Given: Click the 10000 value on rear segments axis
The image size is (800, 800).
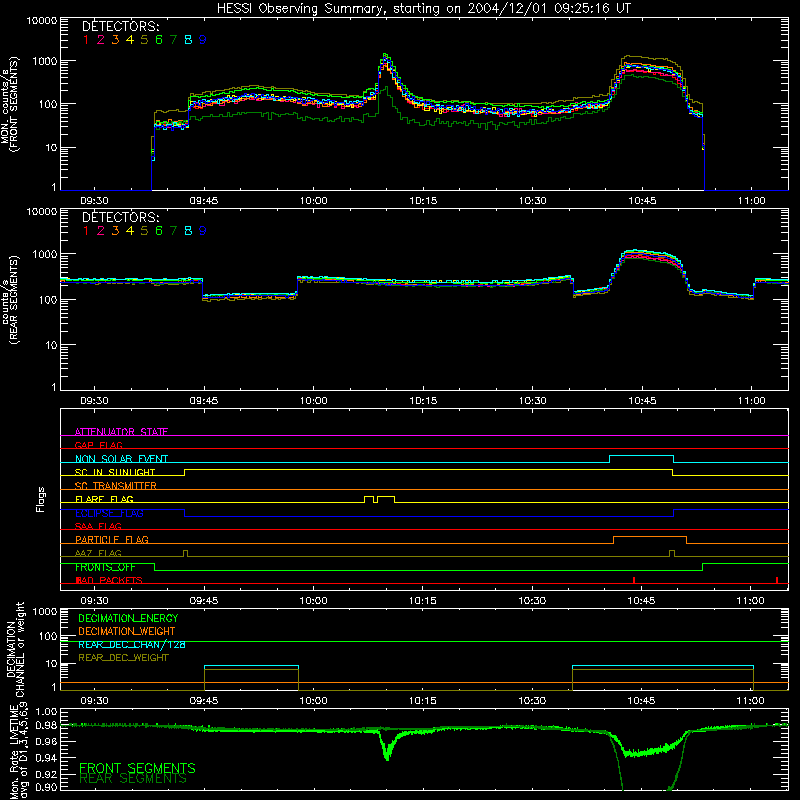Looking at the screenshot, I should point(42,212).
